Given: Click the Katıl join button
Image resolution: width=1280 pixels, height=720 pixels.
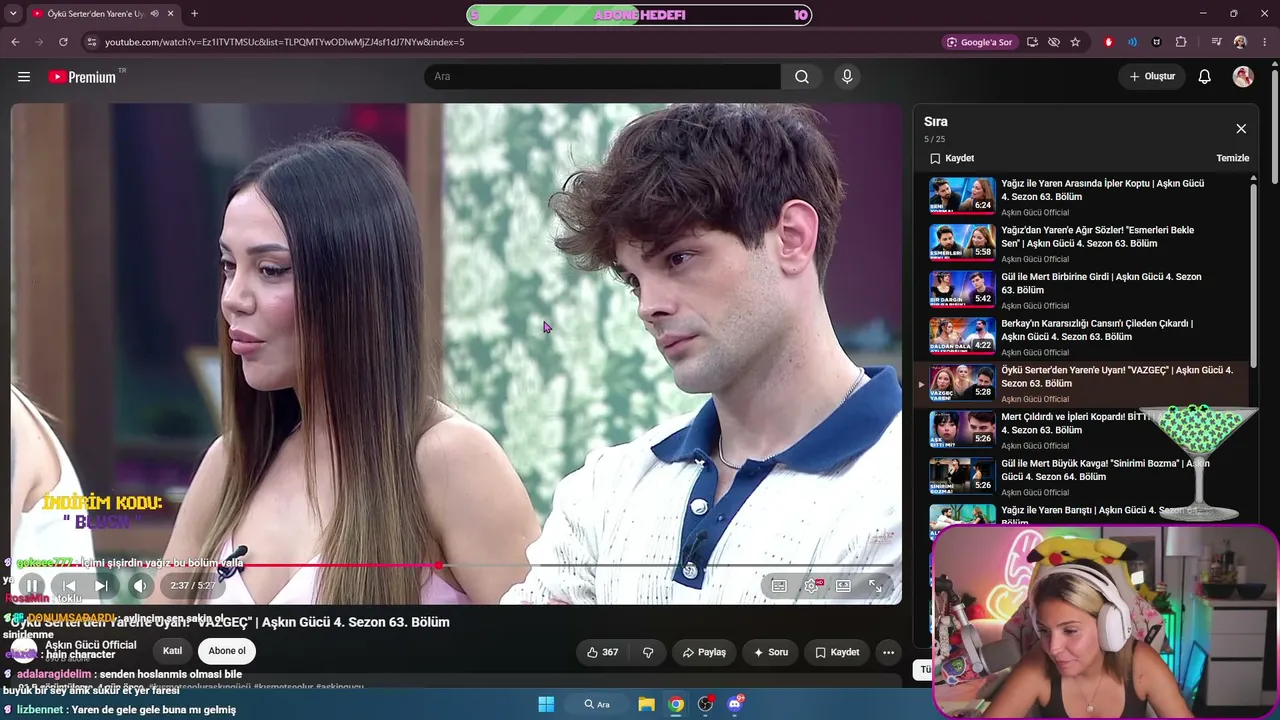Looking at the screenshot, I should tap(173, 651).
